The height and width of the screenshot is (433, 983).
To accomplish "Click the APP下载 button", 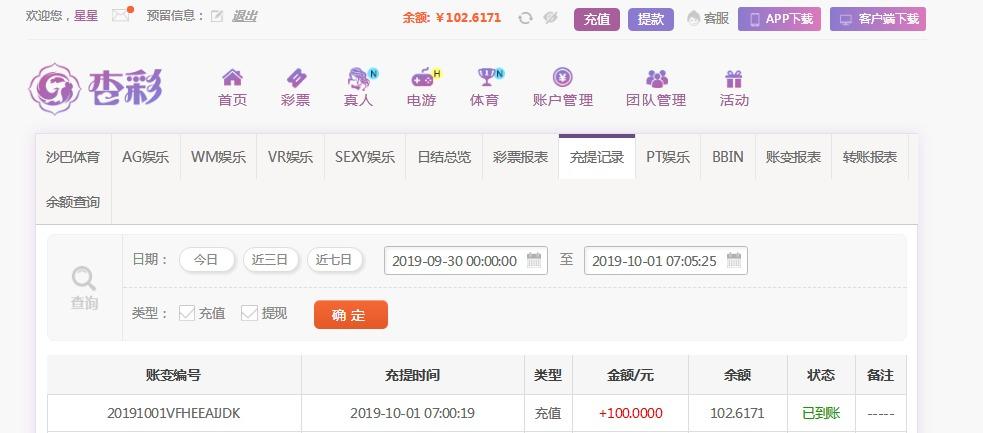I will (x=779, y=19).
